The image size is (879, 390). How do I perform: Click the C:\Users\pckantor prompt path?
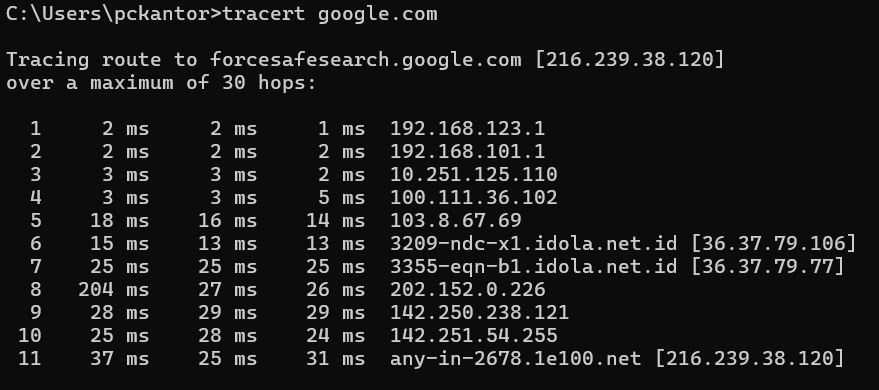[107, 14]
